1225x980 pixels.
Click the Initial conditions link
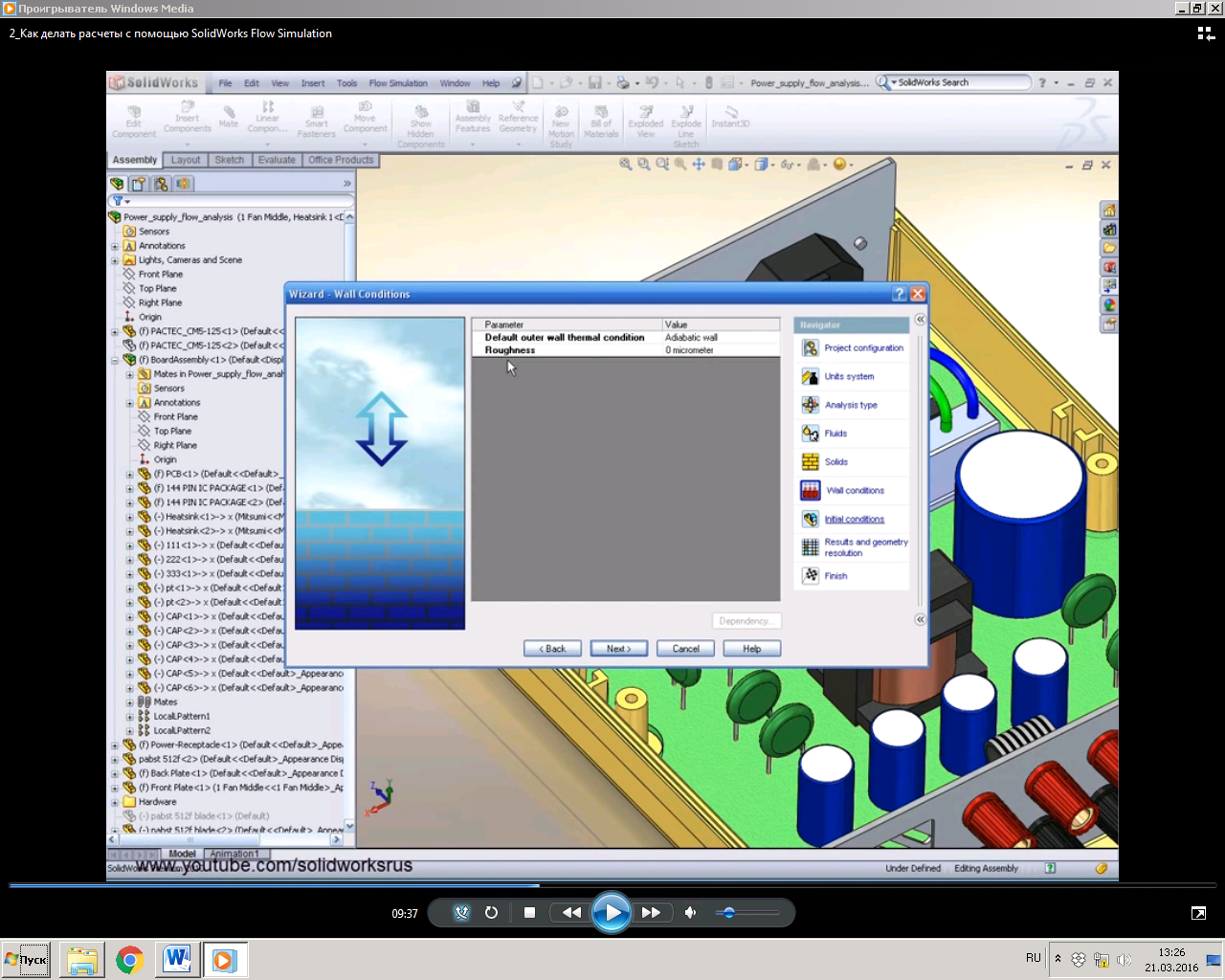pyautogui.click(x=855, y=520)
